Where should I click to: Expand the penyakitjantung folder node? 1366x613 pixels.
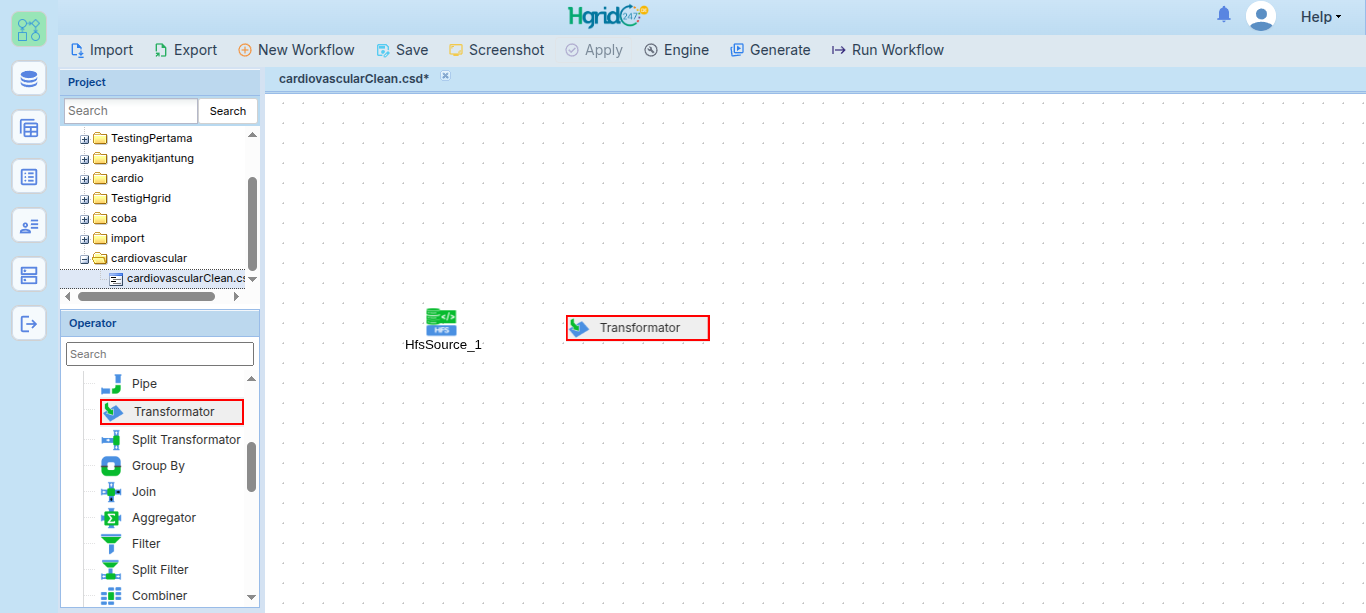pos(85,159)
